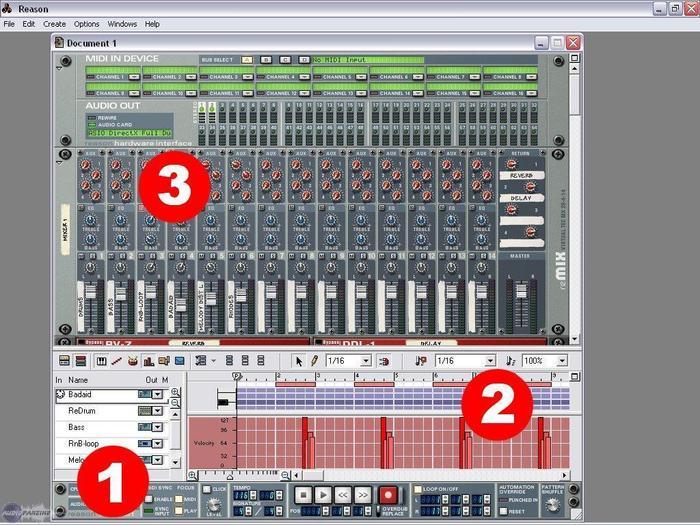Select MIDI bus D button
Image resolution: width=700 pixels, height=525 pixels.
click(x=304, y=60)
